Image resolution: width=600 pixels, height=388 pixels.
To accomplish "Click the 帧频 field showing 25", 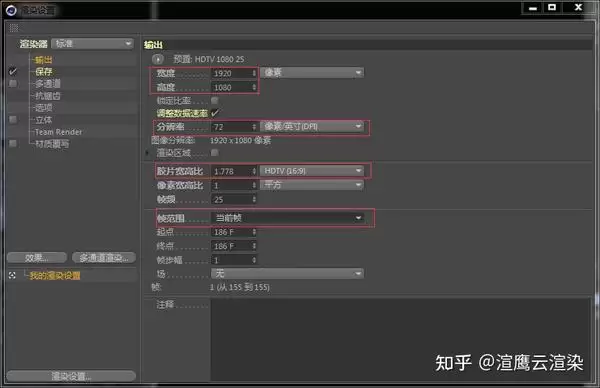I will click(231, 199).
